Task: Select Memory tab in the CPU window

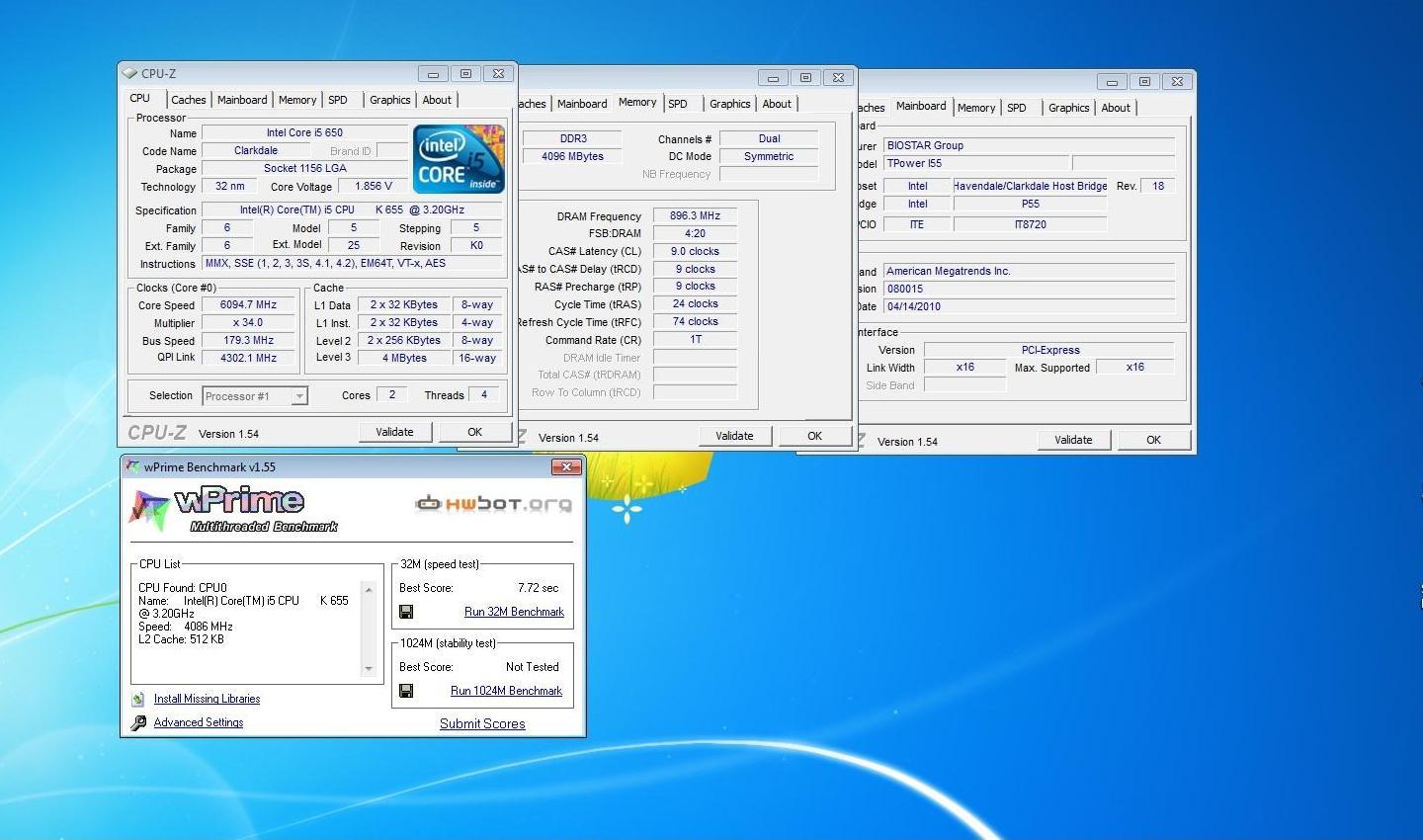Action: click(297, 100)
